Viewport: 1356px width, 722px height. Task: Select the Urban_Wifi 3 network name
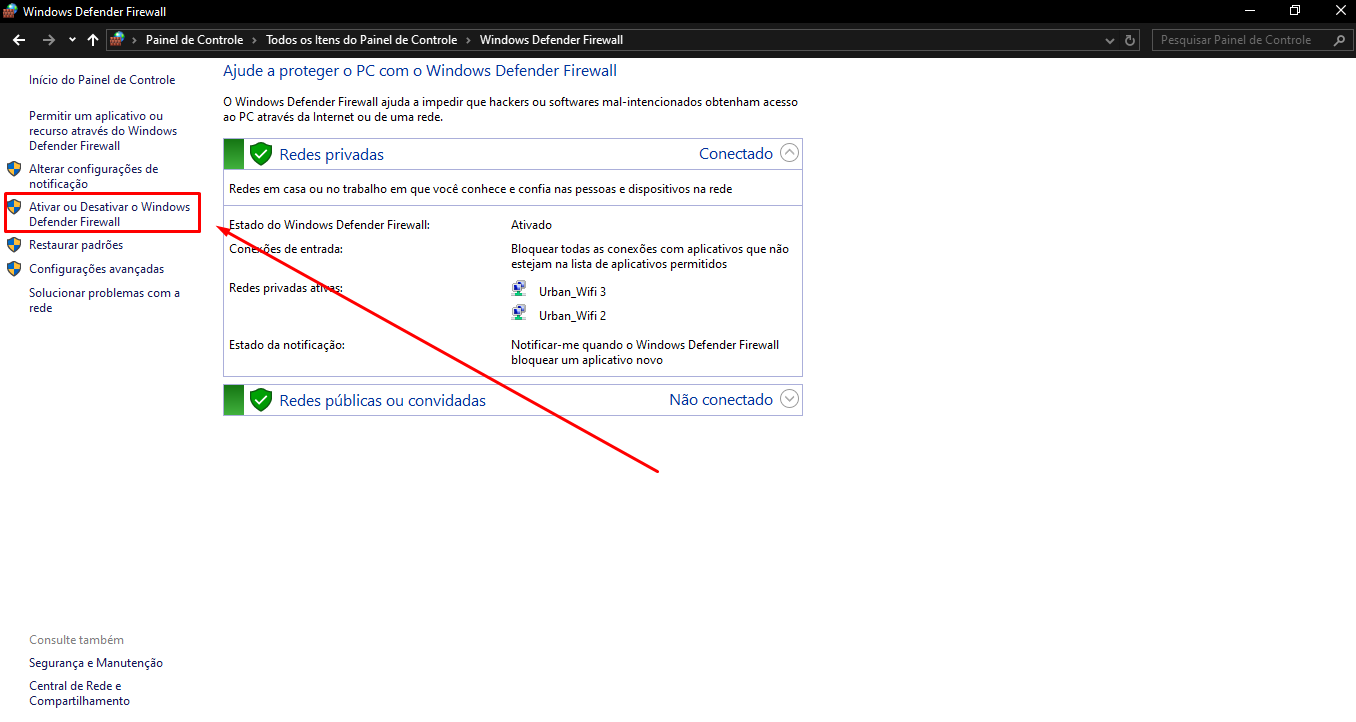click(572, 292)
